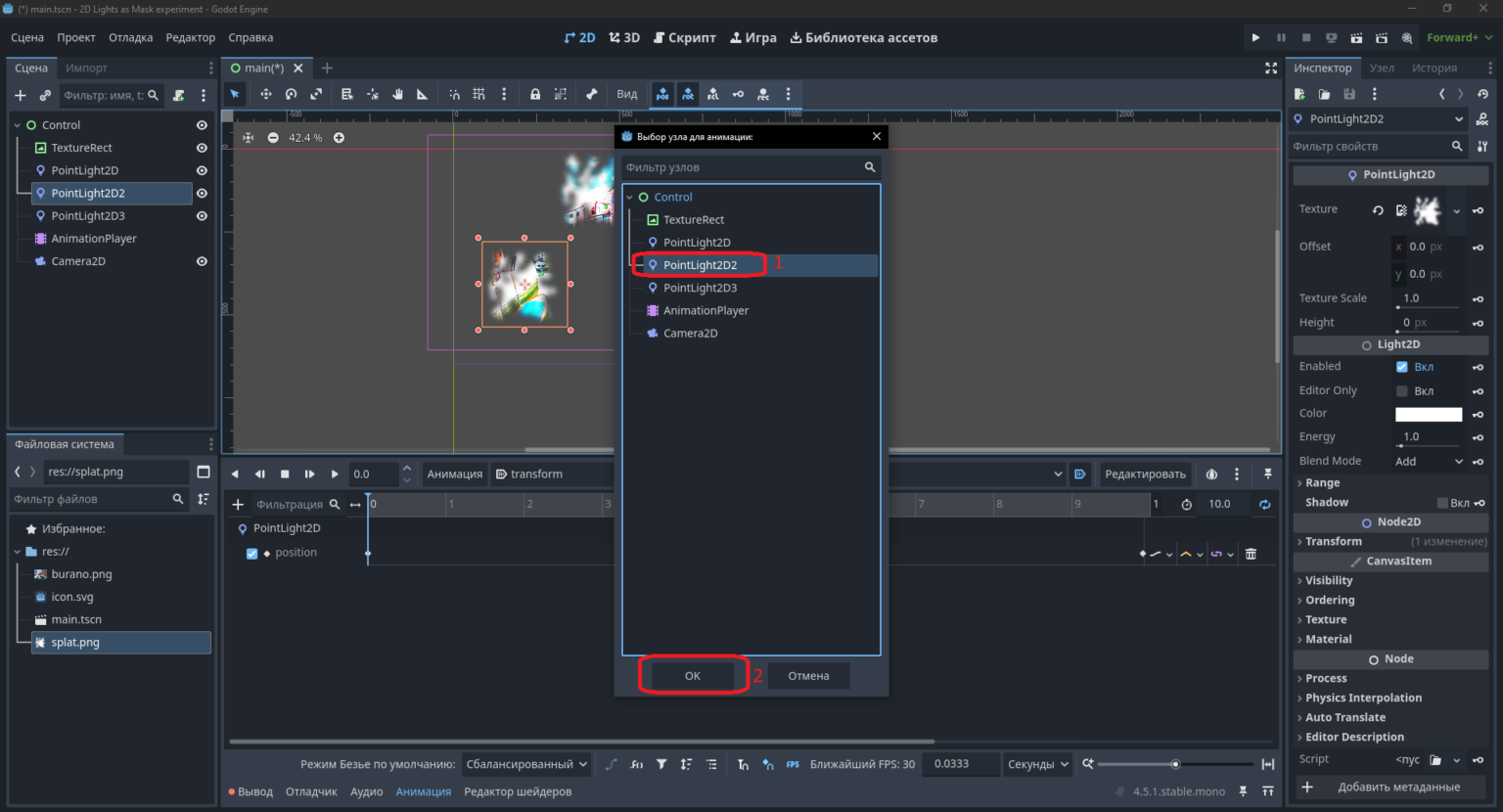Confirm the dialog with OK button
The image size is (1503, 812).
[693, 675]
